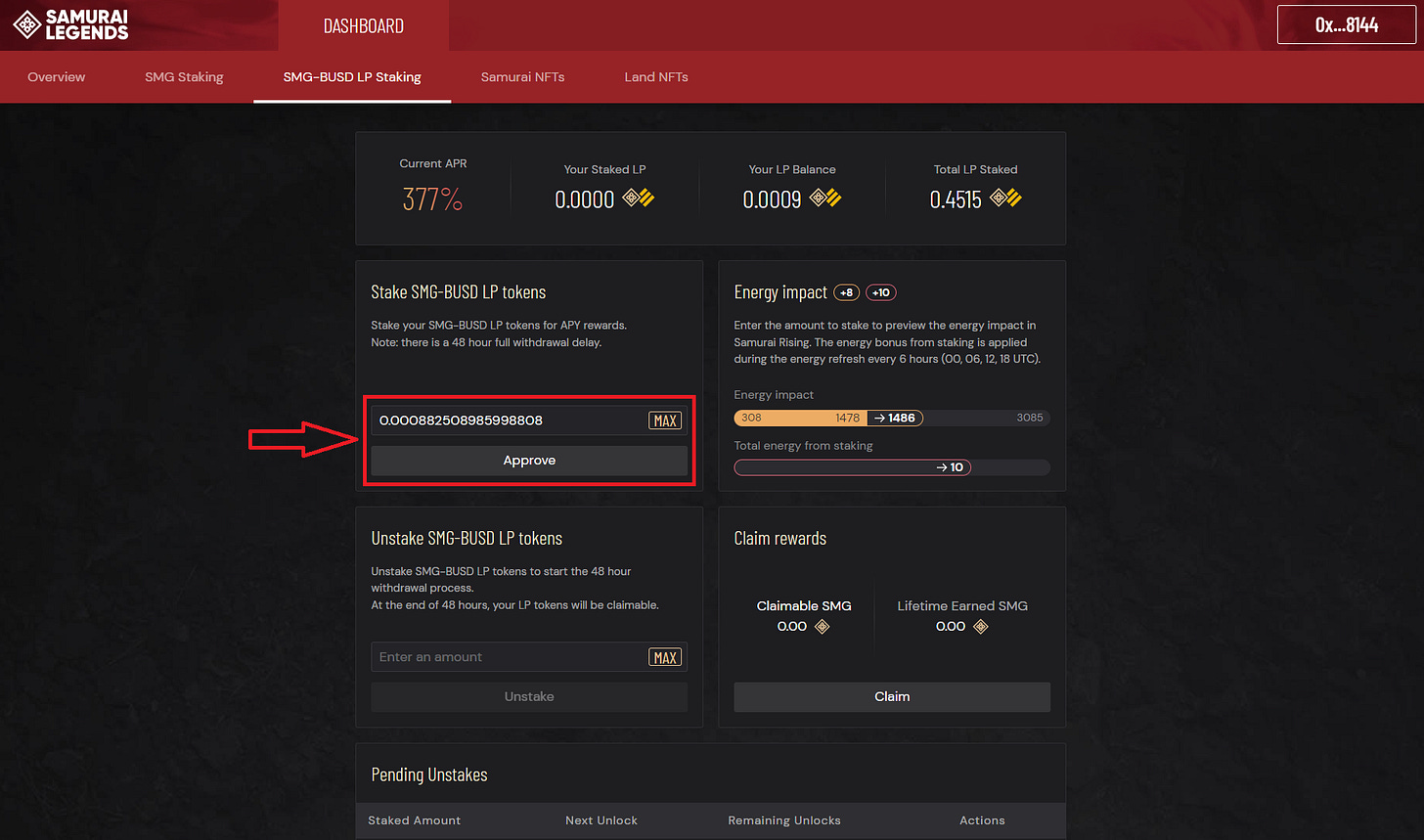Click the 377% Current APR value
Screen dimensions: 1424x840
point(432,199)
